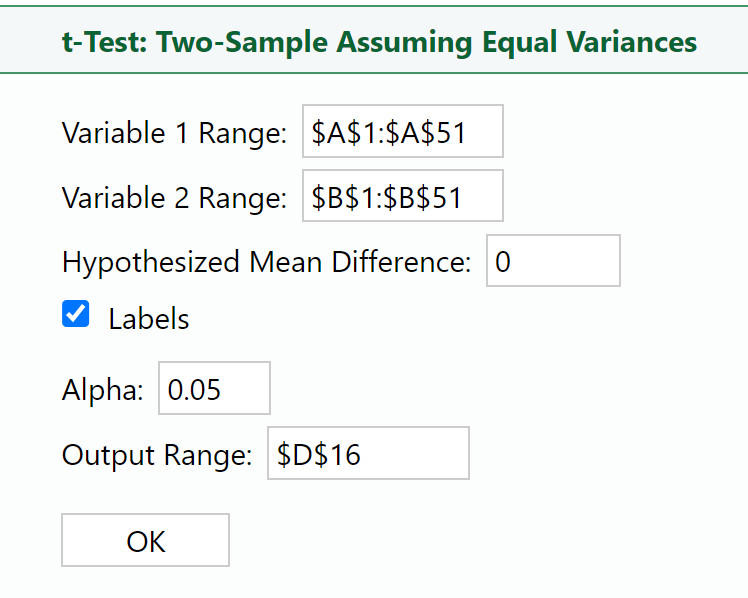Click the "Variable 2 Range:" label
The width and height of the screenshot is (748, 598).
(174, 198)
